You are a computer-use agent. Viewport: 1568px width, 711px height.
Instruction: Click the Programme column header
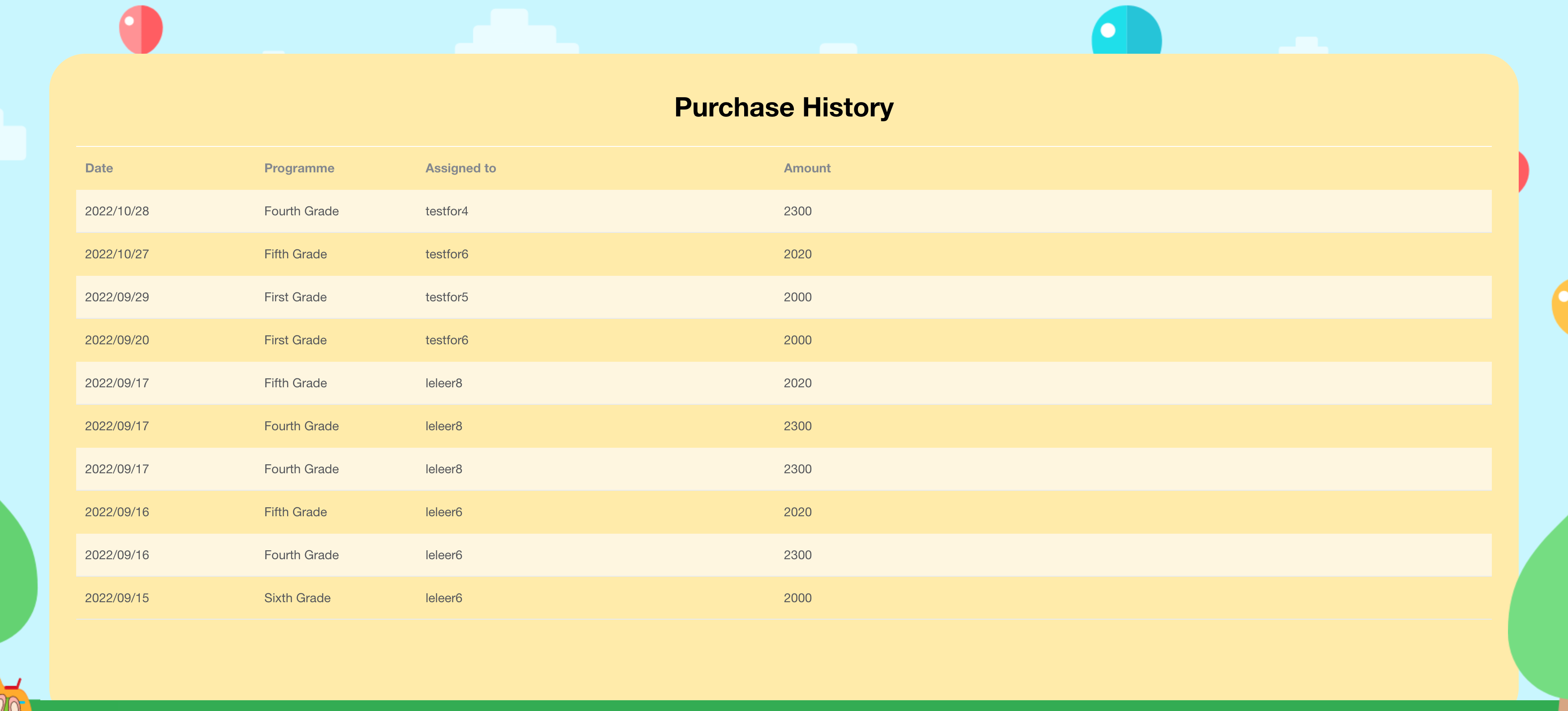[299, 168]
